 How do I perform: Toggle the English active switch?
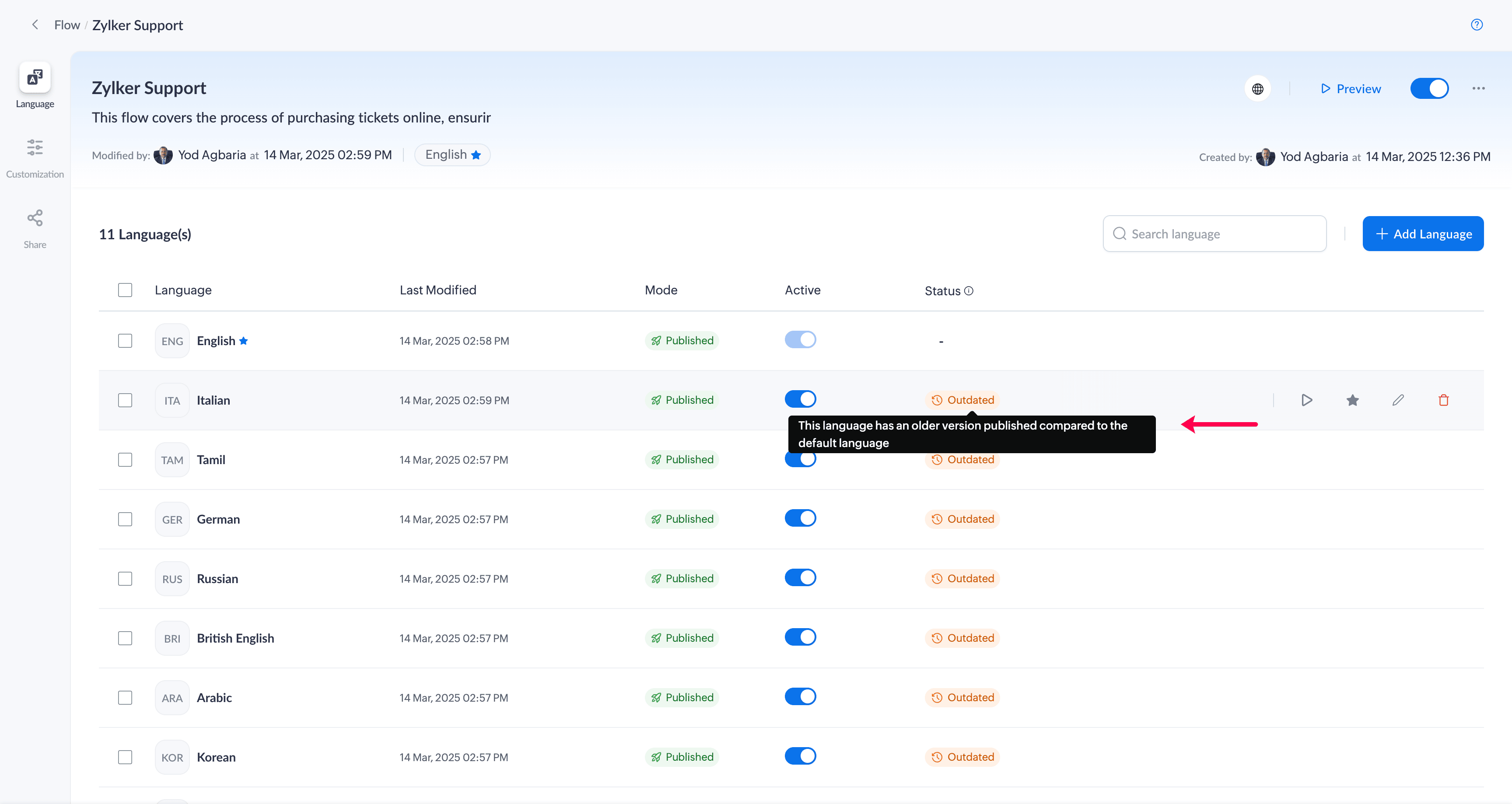click(800, 339)
